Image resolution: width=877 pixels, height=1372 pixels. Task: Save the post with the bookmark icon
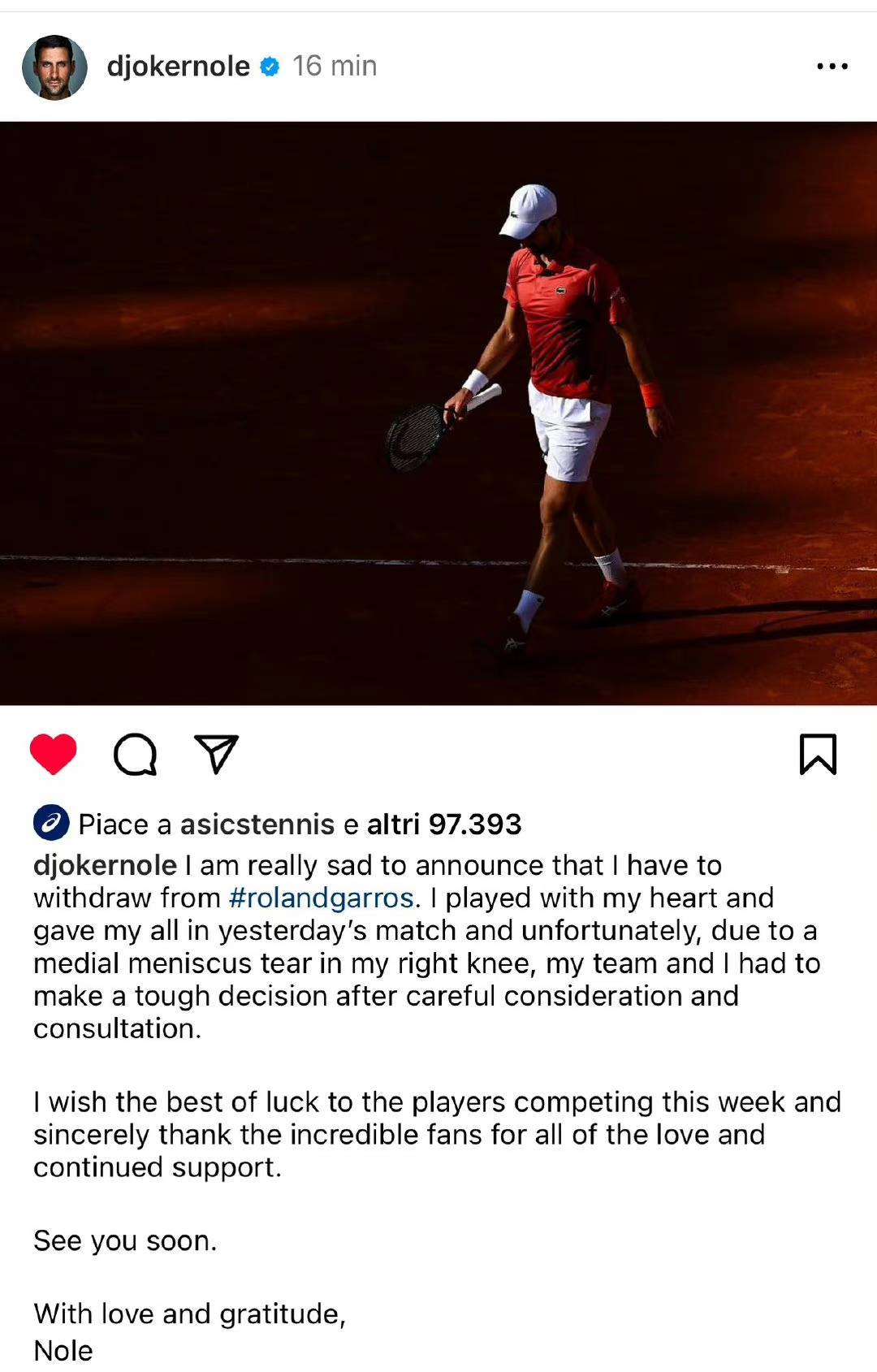click(818, 754)
